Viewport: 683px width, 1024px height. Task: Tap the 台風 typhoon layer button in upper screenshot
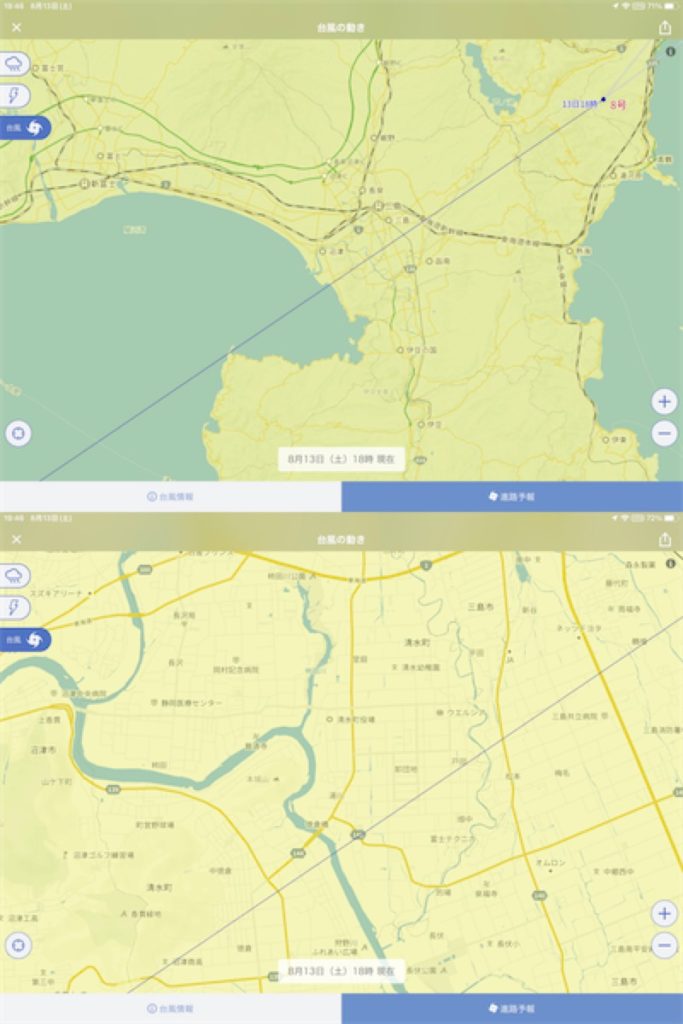[24, 128]
